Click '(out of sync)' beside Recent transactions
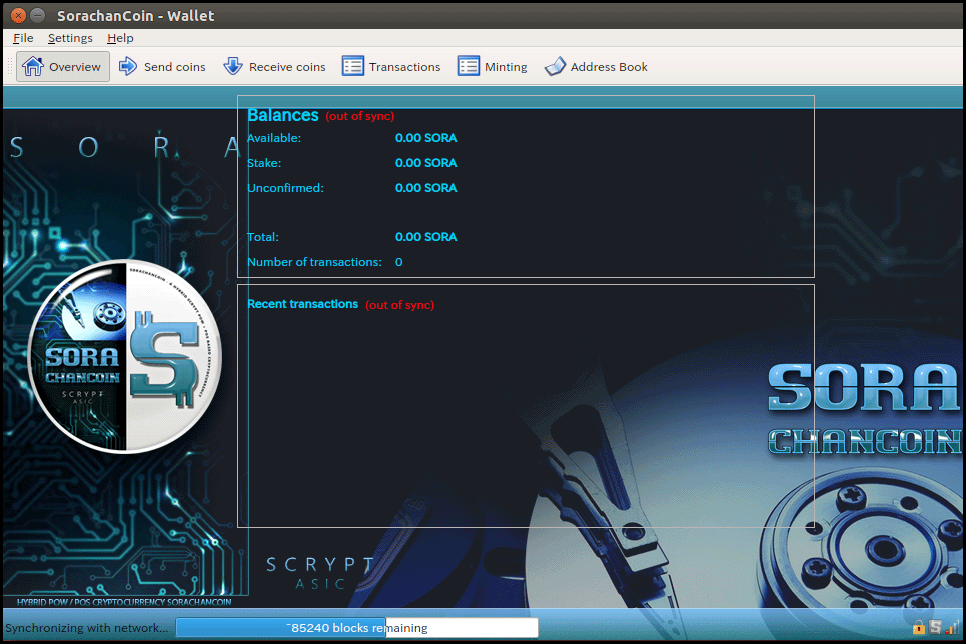The image size is (966, 644). pyautogui.click(x=400, y=305)
